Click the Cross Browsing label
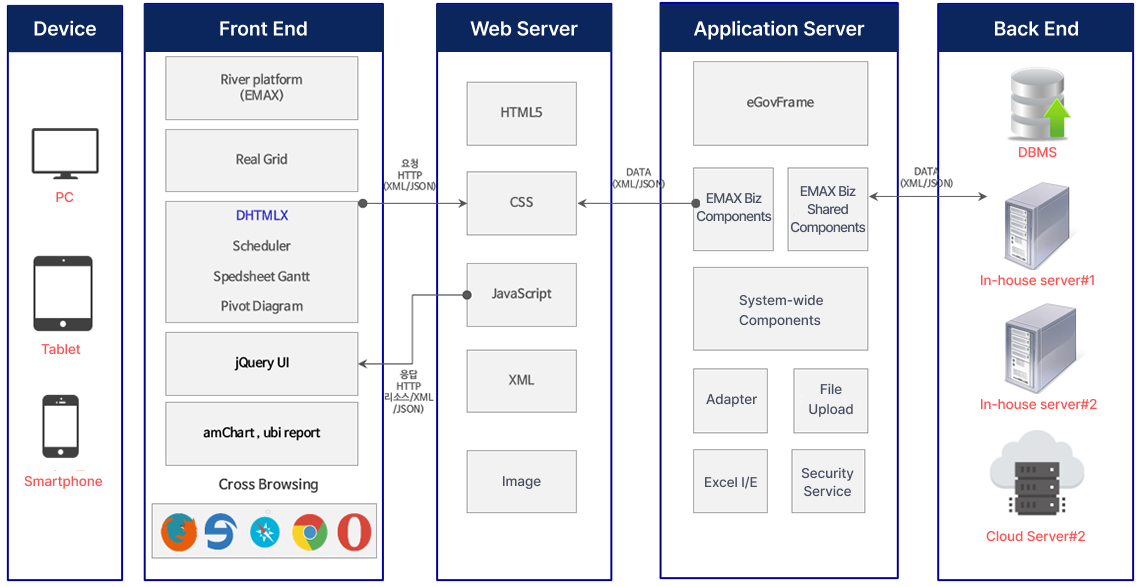This screenshot has width=1140, height=587. pos(268,484)
